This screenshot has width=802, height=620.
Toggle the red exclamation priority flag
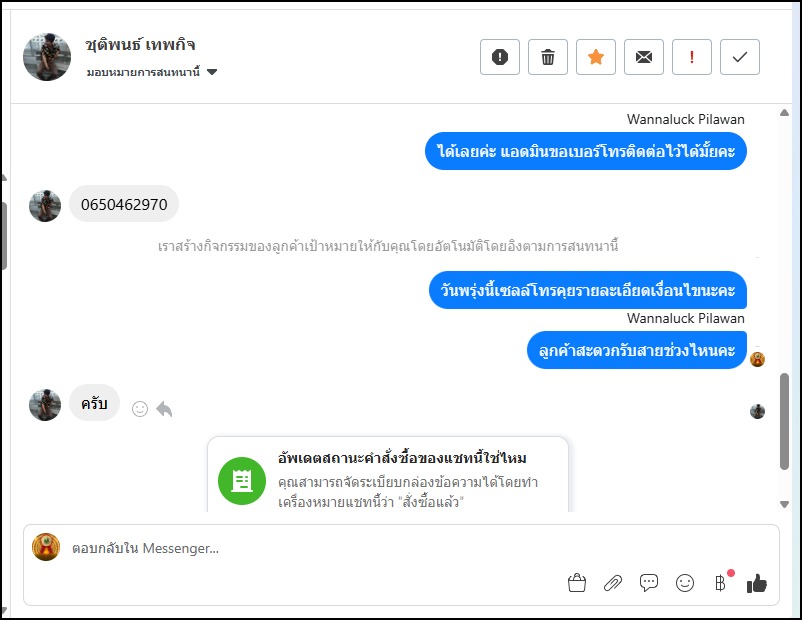click(692, 57)
